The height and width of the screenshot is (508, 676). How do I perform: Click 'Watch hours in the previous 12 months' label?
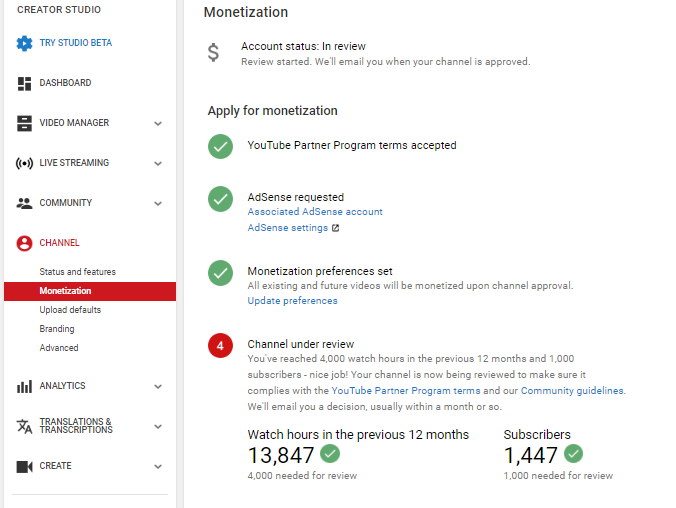(x=358, y=434)
